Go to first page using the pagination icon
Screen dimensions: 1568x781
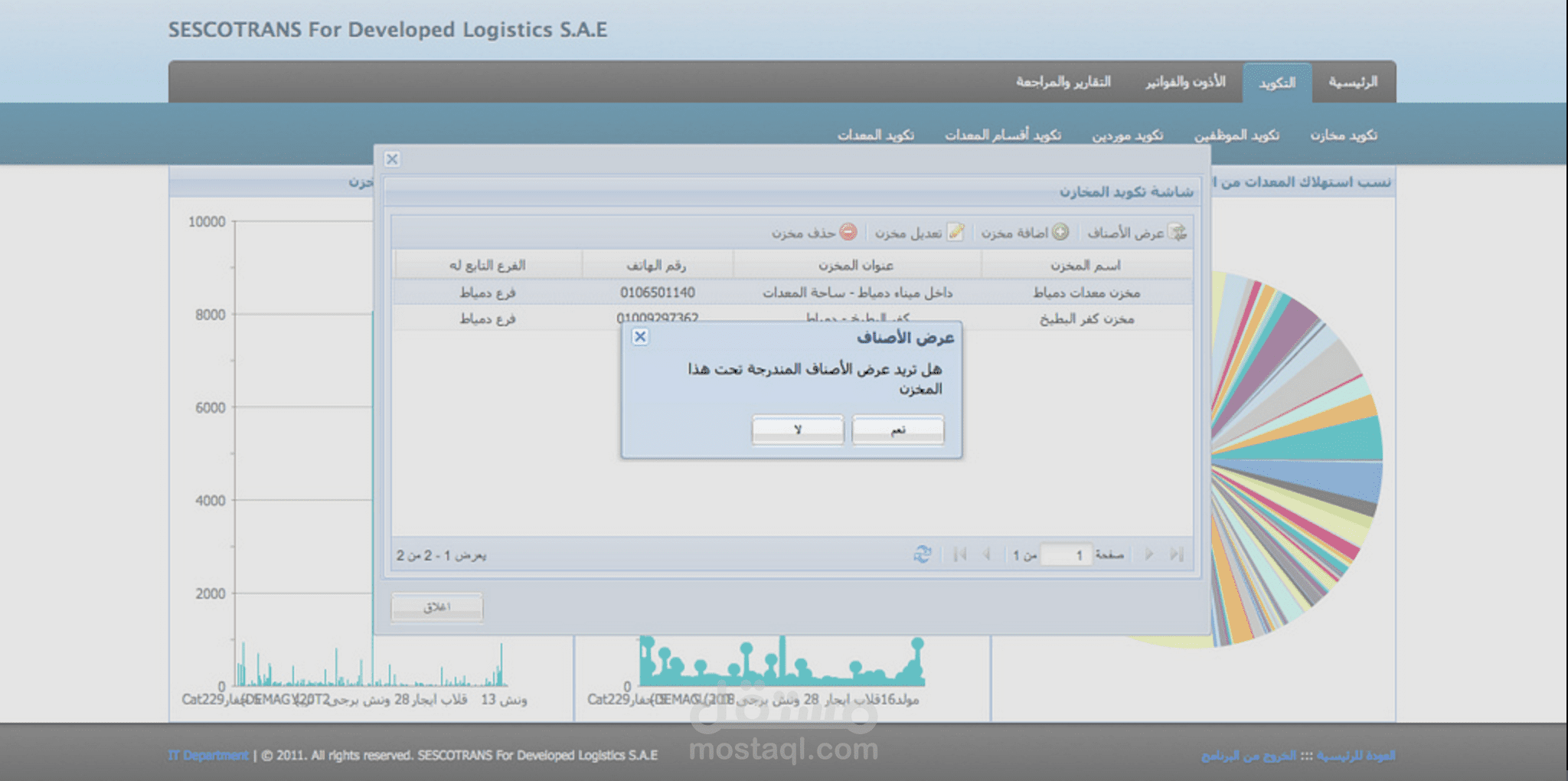point(961,553)
